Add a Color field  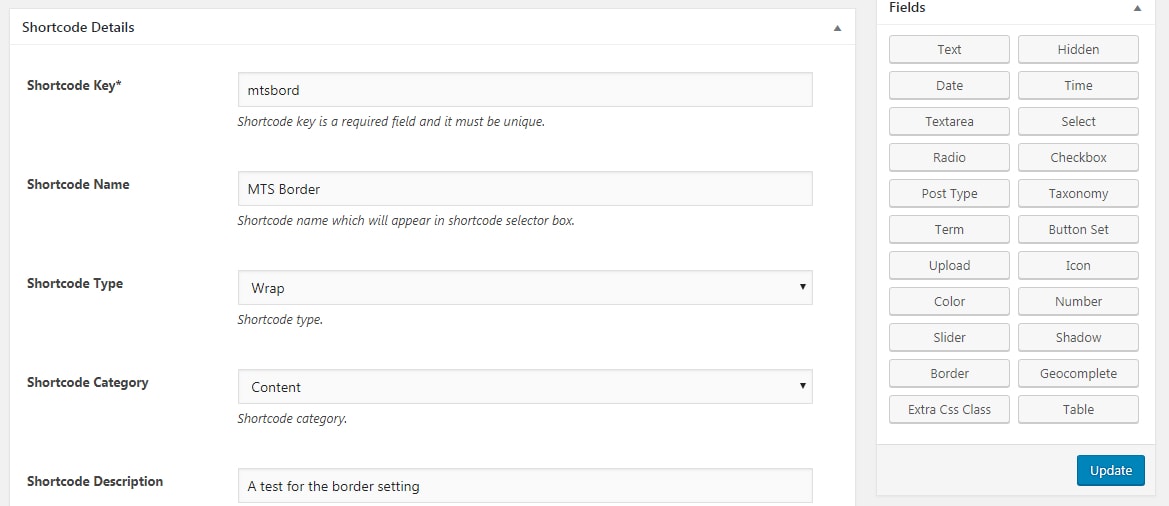coord(949,302)
